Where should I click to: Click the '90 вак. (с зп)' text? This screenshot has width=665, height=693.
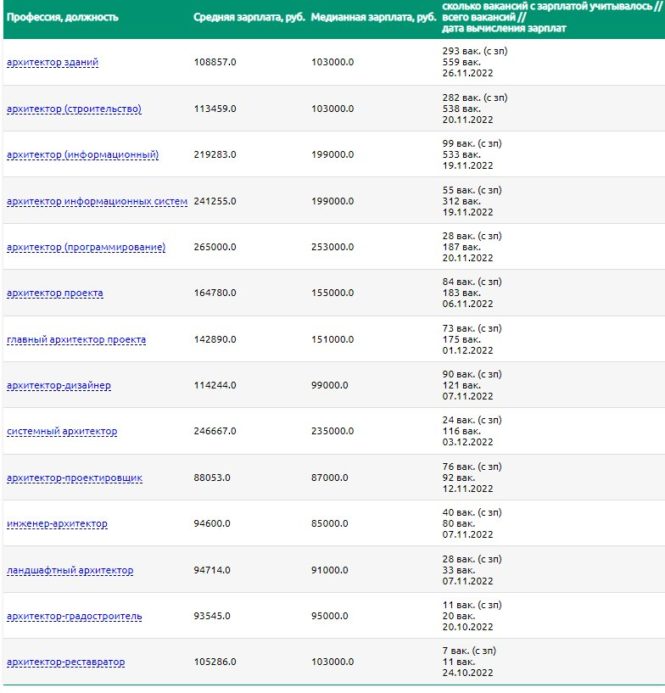pyautogui.click(x=472, y=374)
